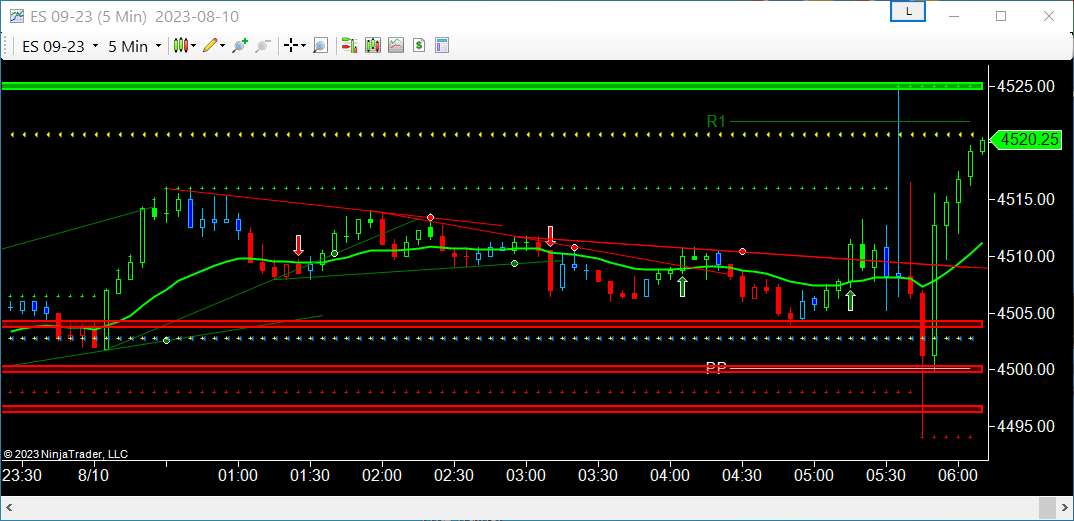Click the R1 pivot level label
This screenshot has width=1074, height=521.
[x=716, y=122]
